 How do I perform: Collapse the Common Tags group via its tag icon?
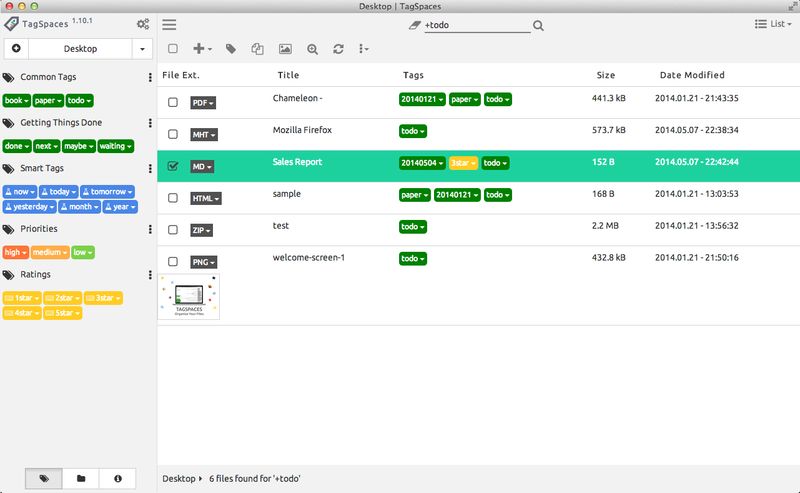click(8, 78)
